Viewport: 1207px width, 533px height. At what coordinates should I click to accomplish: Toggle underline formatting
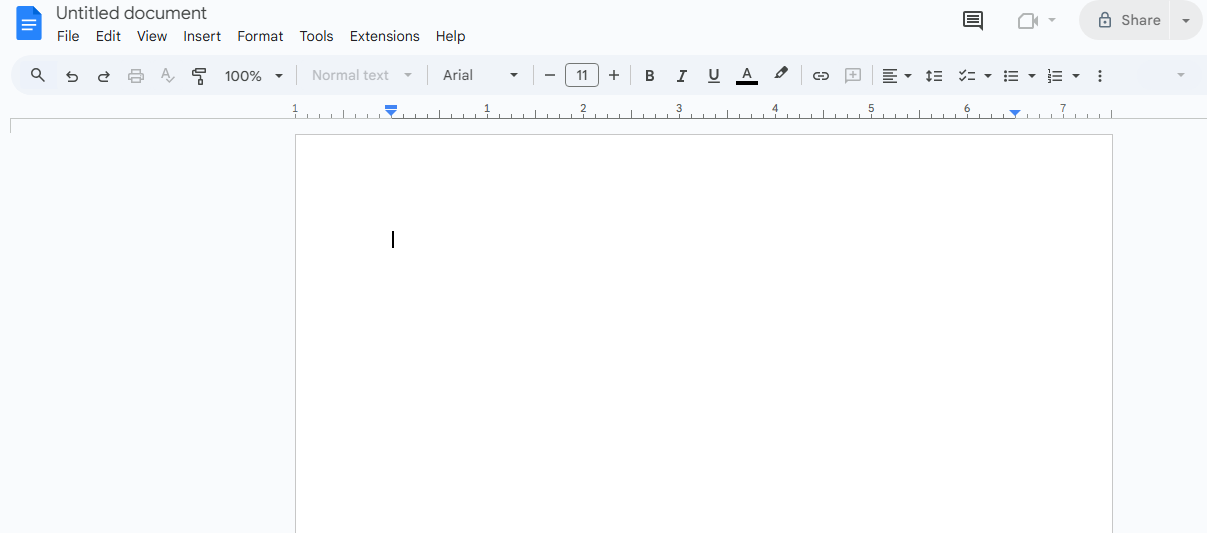click(714, 76)
